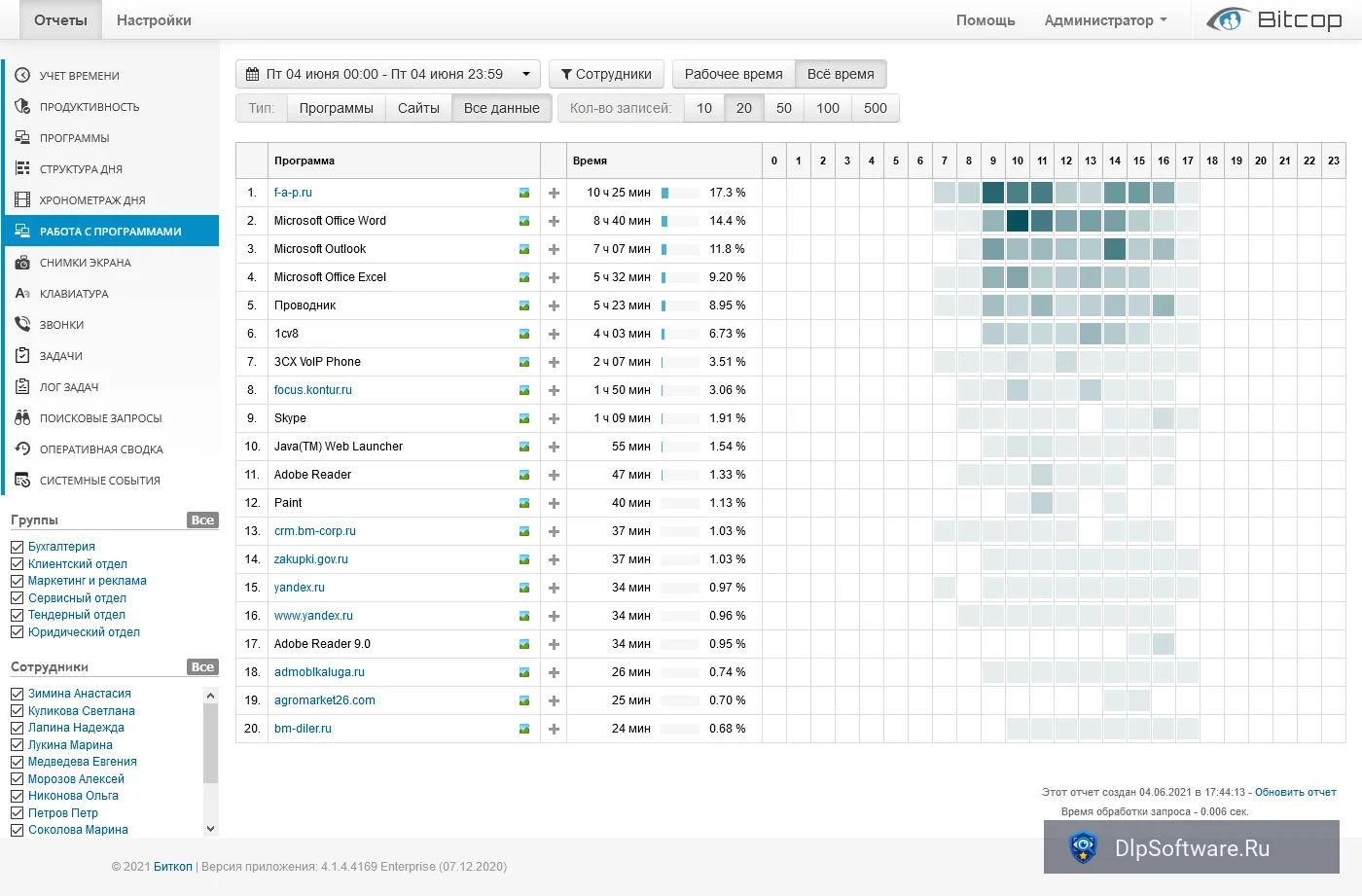Uncheck the Бухгалтерия group checkbox
Image resolution: width=1362 pixels, height=896 pixels.
(x=17, y=547)
